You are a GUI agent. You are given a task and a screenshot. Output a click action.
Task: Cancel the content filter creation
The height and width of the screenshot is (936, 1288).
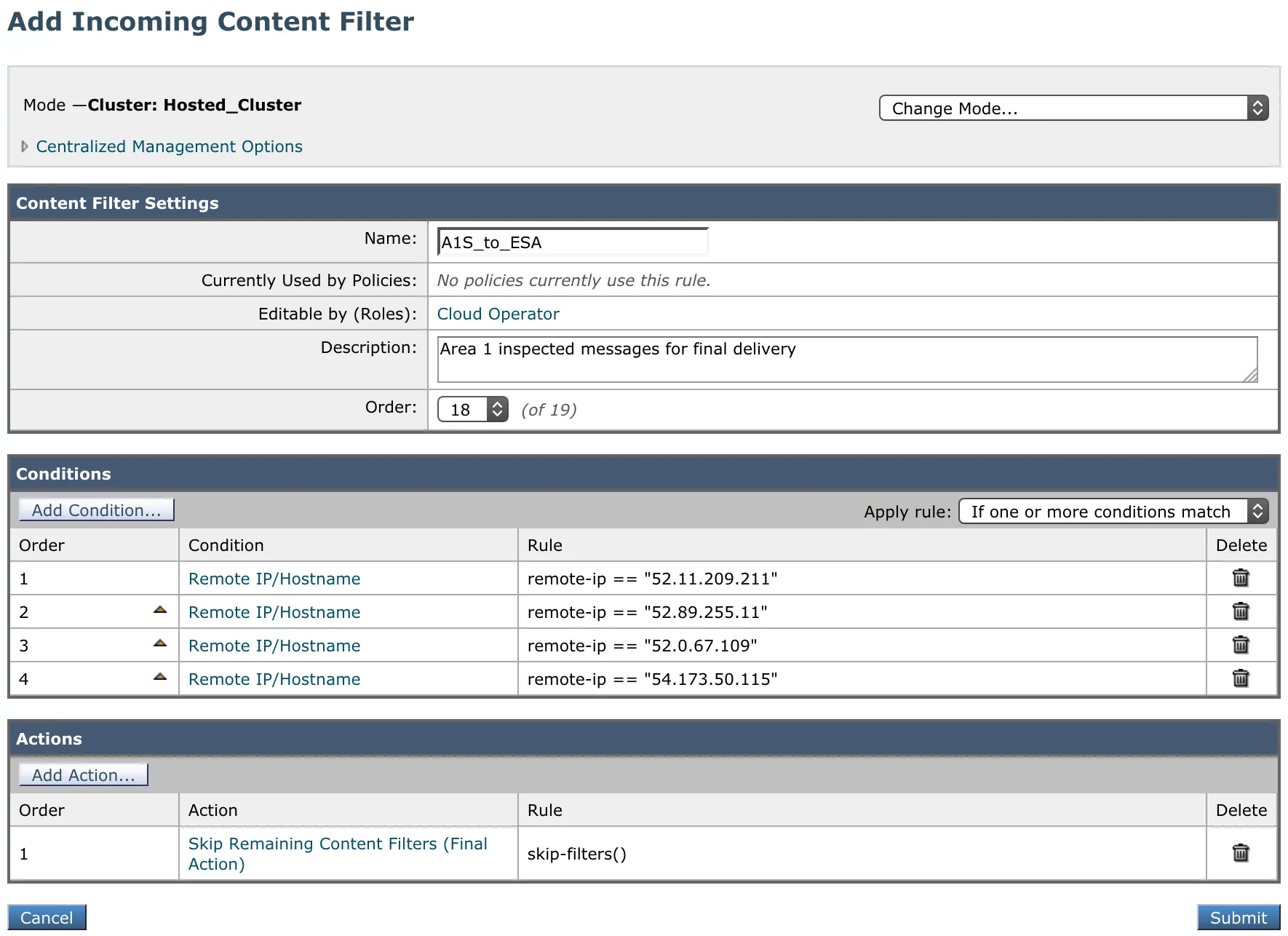coord(47,917)
